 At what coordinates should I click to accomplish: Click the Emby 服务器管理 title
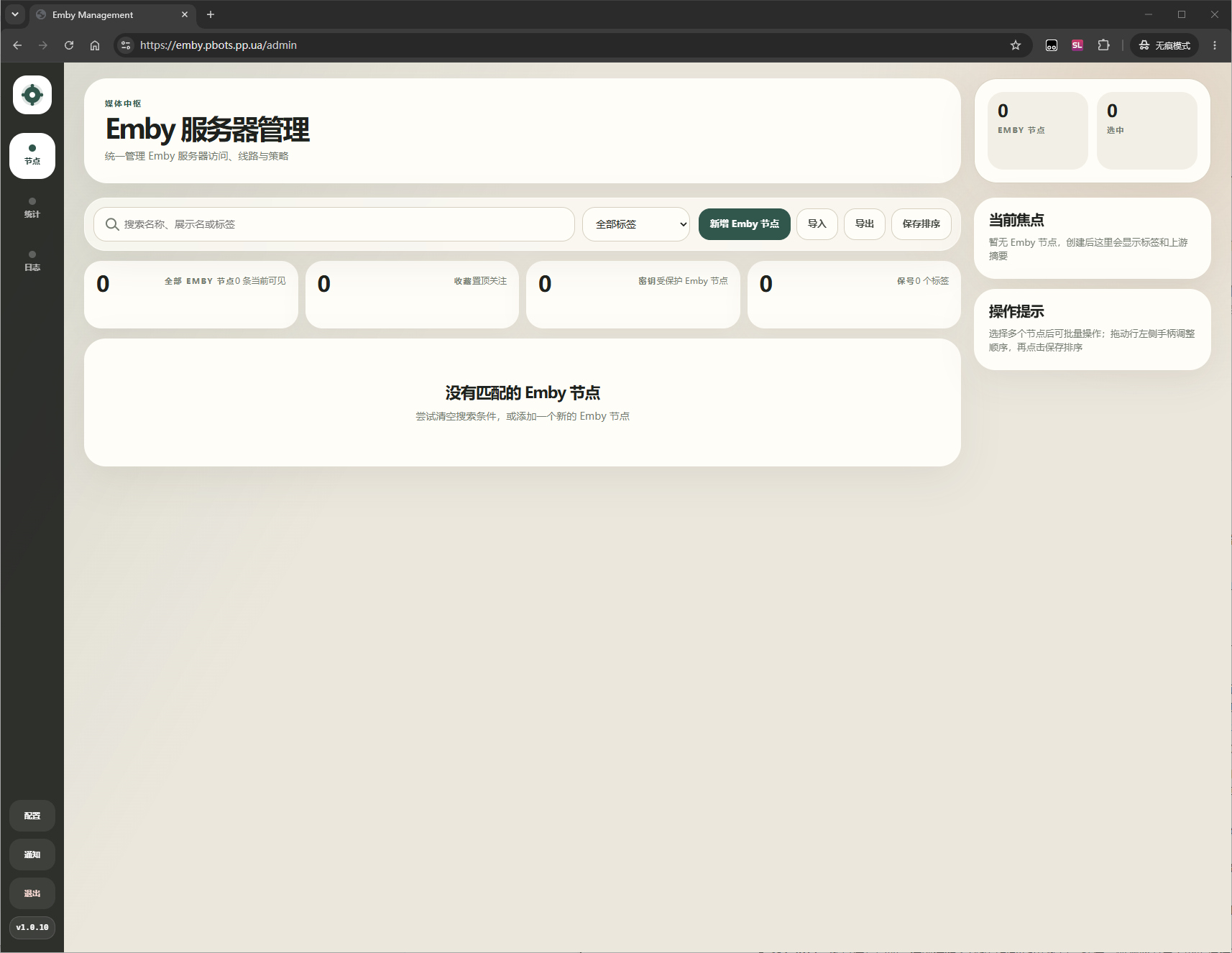(208, 129)
